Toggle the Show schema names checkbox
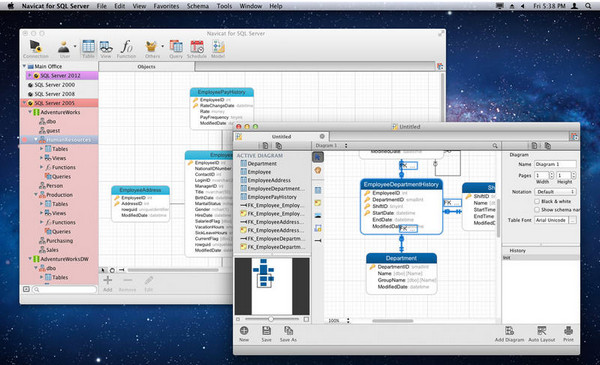The image size is (600, 365). click(x=537, y=210)
